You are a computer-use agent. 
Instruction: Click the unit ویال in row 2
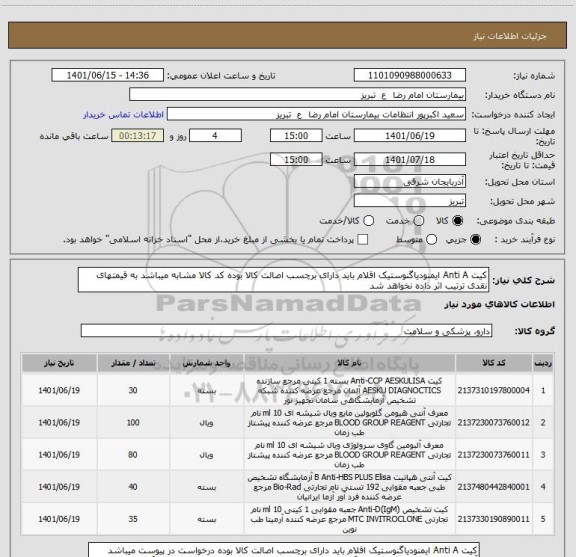pos(206,423)
